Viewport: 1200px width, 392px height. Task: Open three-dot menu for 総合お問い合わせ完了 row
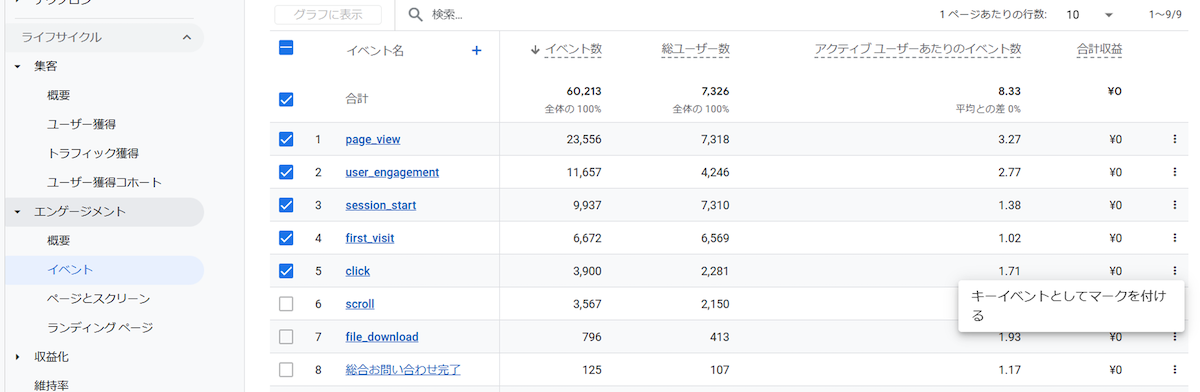coord(1174,370)
